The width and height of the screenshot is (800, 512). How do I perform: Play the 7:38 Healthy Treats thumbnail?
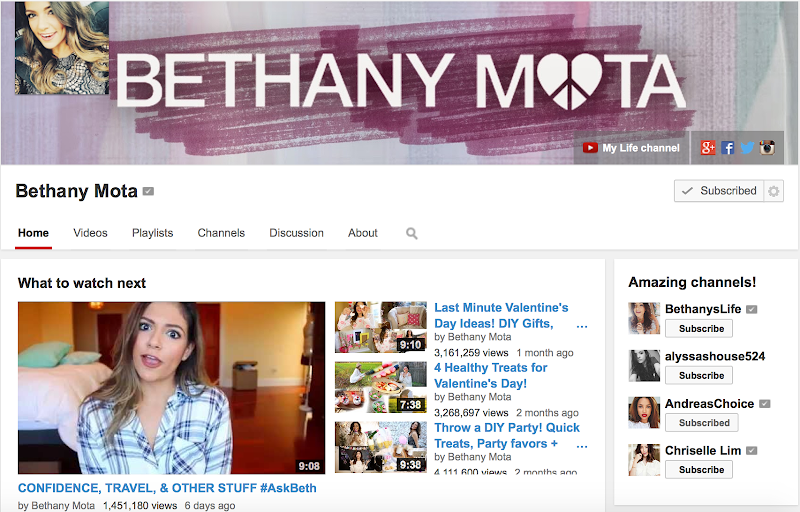381,387
